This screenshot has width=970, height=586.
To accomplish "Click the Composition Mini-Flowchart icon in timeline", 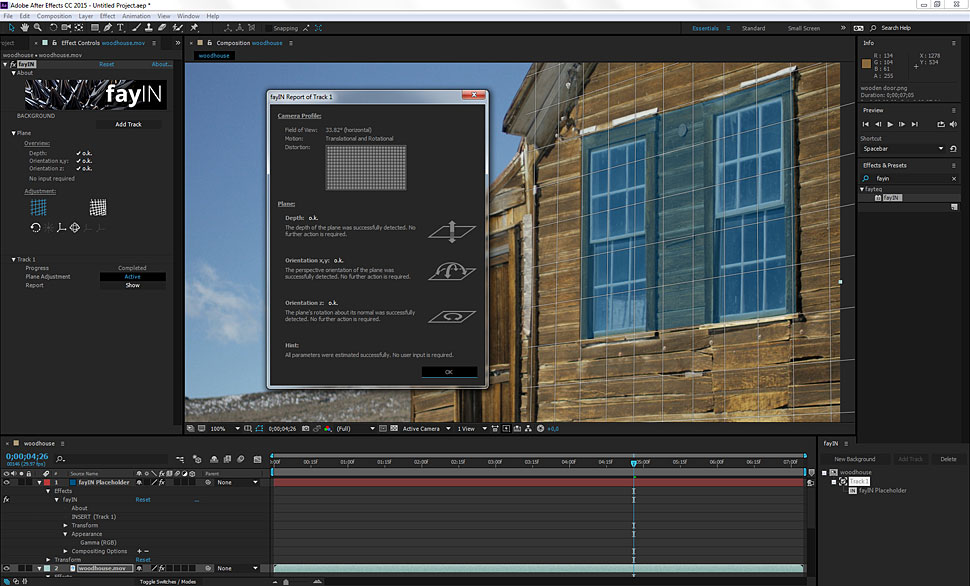I will [x=180, y=459].
